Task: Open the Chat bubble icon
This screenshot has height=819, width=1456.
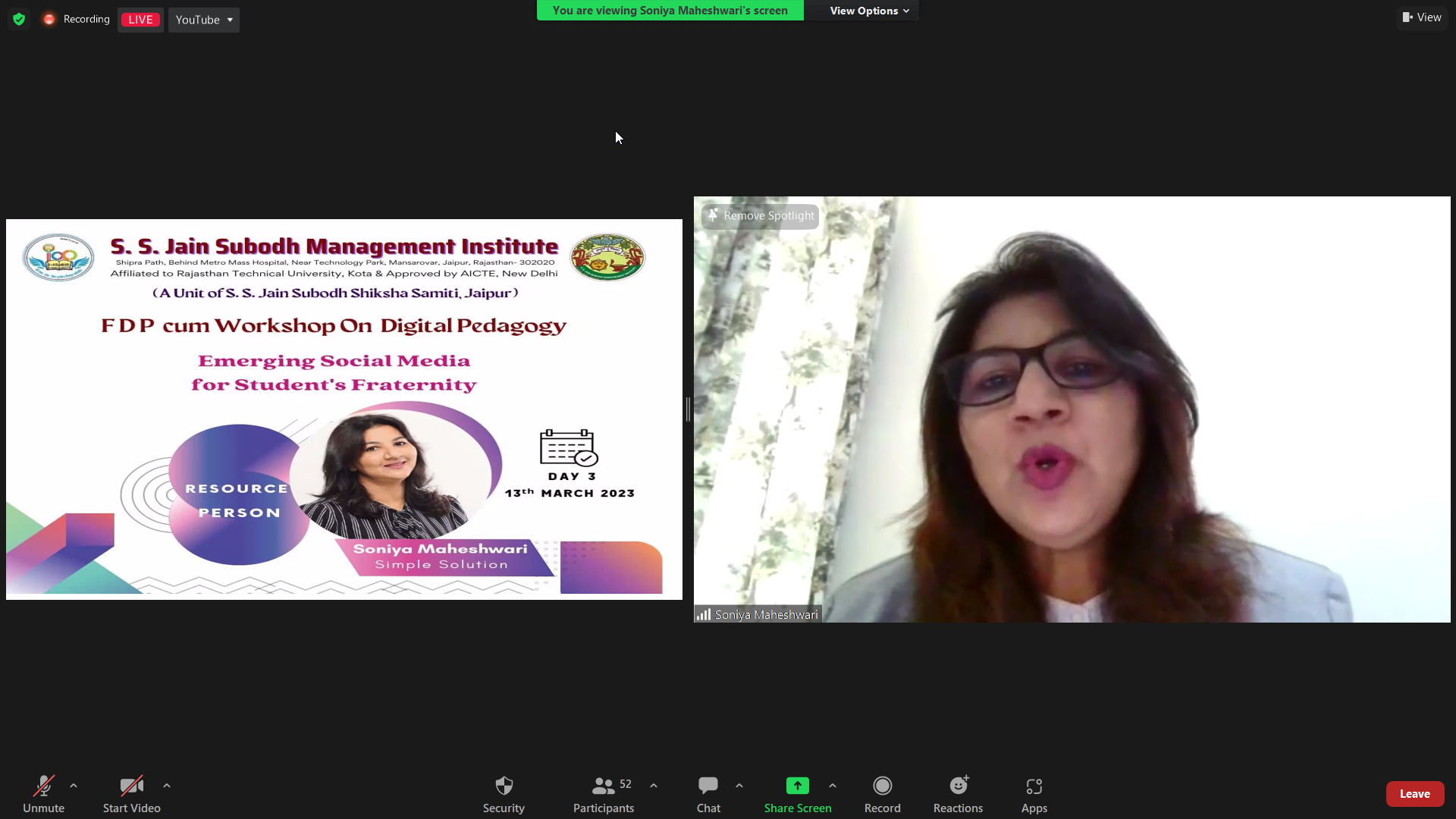Action: pyautogui.click(x=708, y=786)
